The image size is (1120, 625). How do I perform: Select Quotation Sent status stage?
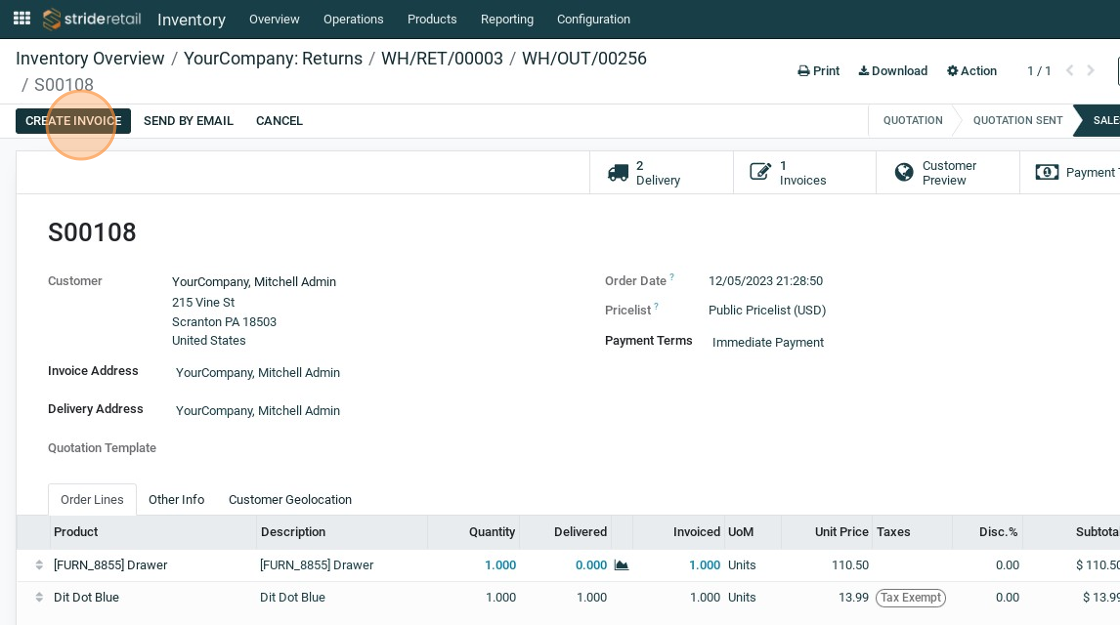pos(1017,121)
